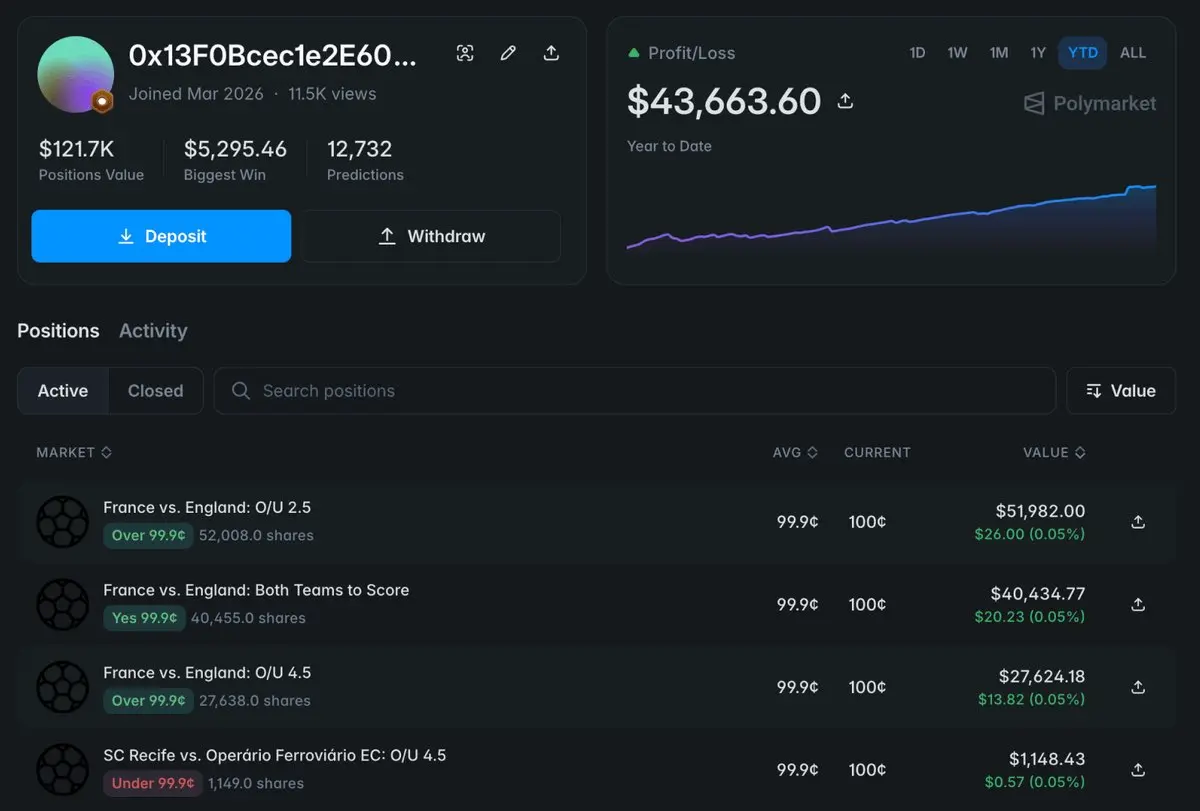Switch to the Activity tab

[153, 331]
